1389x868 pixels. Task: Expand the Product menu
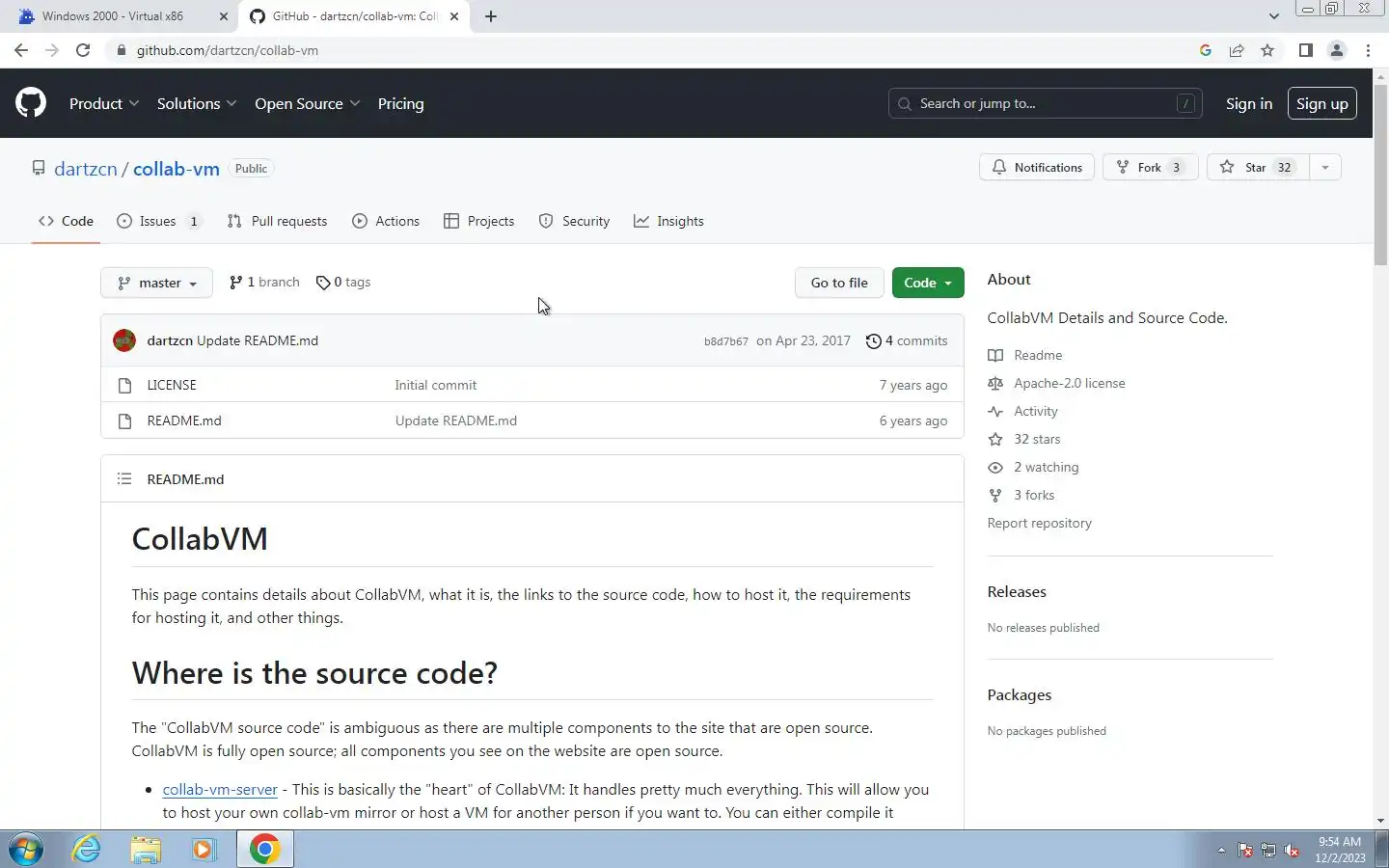[x=104, y=103]
